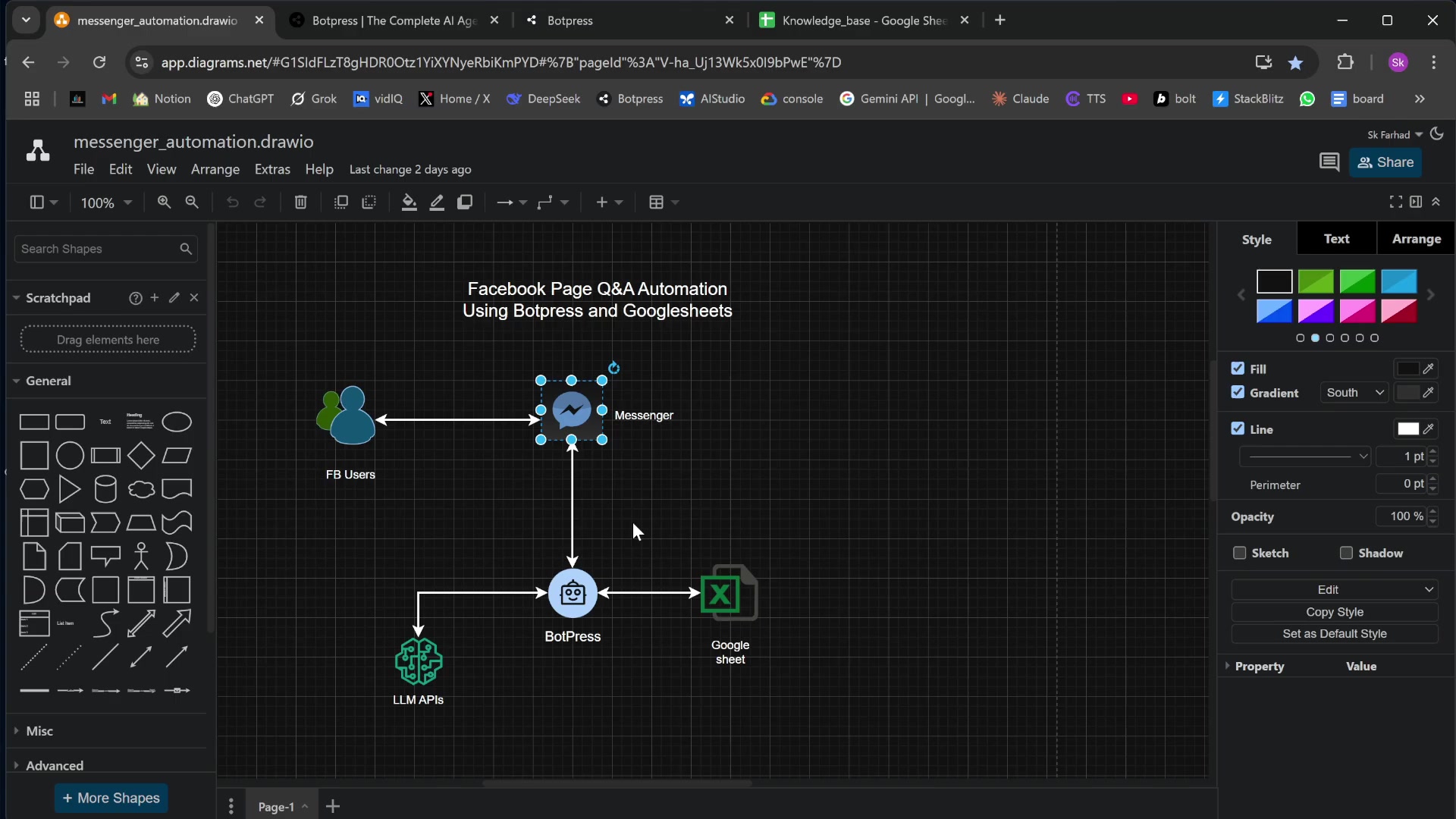Pick the bright green style swatch
1456x819 pixels.
(1357, 281)
